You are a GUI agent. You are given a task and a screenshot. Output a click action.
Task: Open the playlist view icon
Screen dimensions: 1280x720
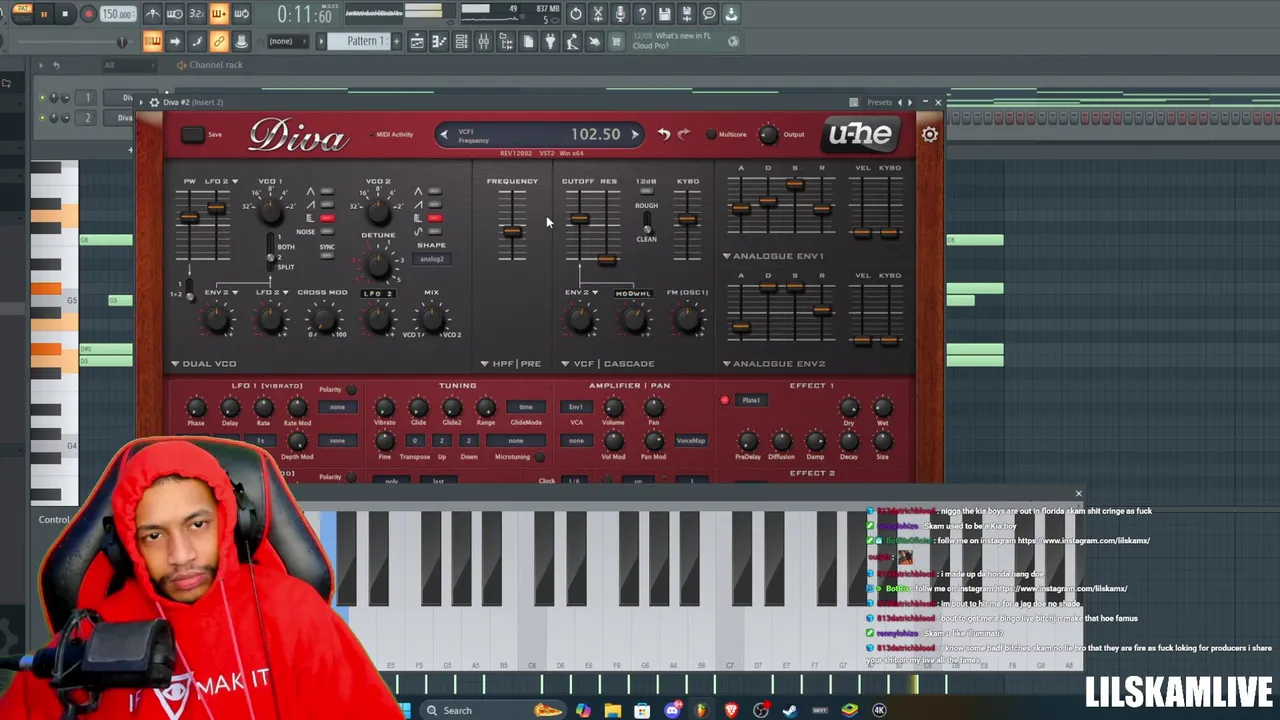pos(417,41)
